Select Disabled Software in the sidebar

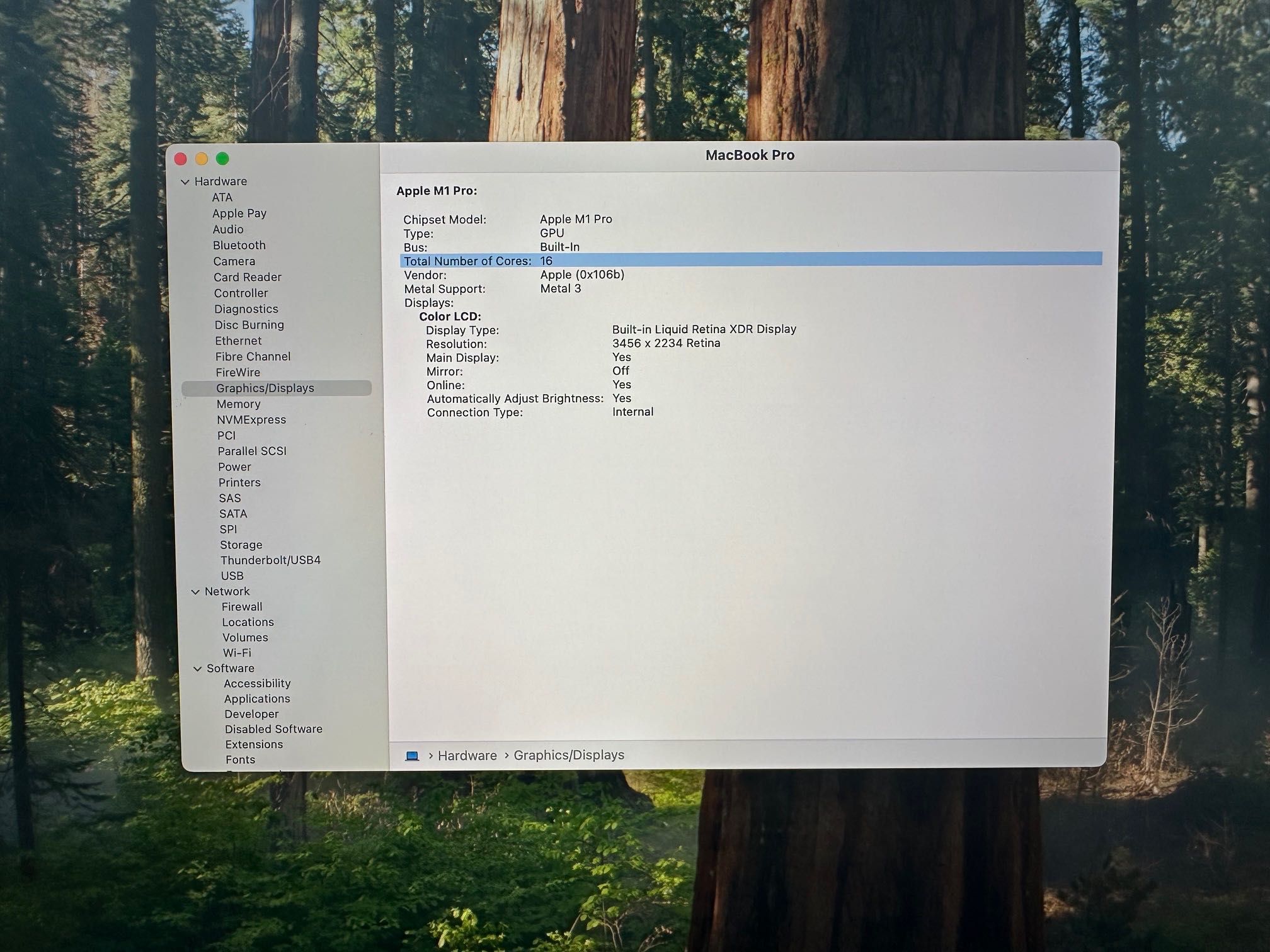tap(274, 729)
